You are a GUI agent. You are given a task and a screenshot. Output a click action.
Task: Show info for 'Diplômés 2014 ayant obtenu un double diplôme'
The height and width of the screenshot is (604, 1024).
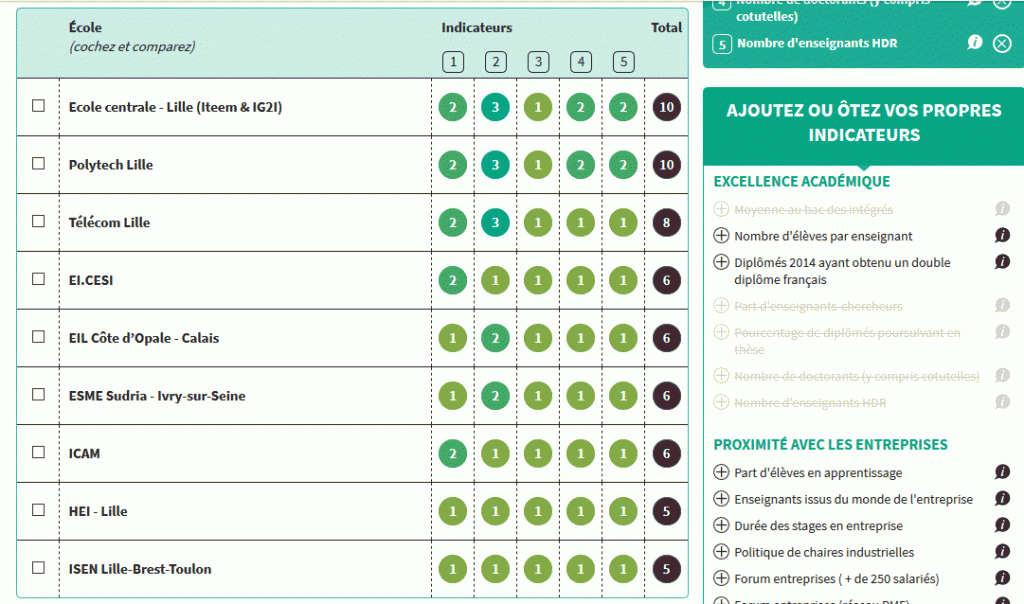(x=1002, y=261)
